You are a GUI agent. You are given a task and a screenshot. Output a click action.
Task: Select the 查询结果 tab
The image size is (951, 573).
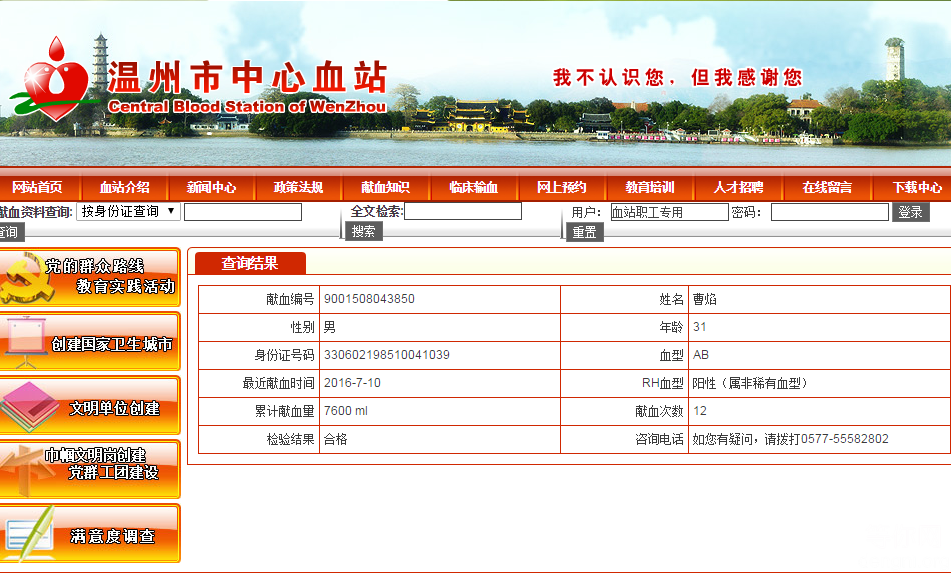tap(249, 263)
